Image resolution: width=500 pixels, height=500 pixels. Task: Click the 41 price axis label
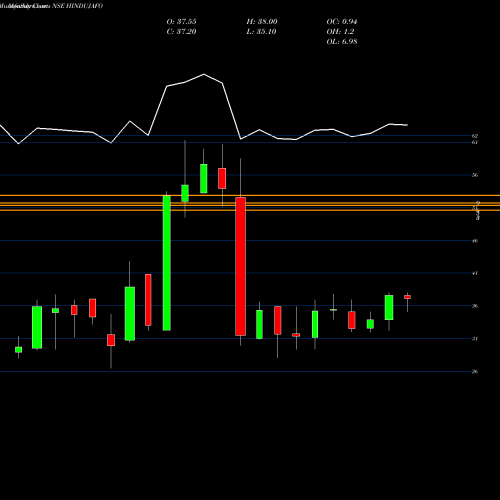tap(475, 273)
